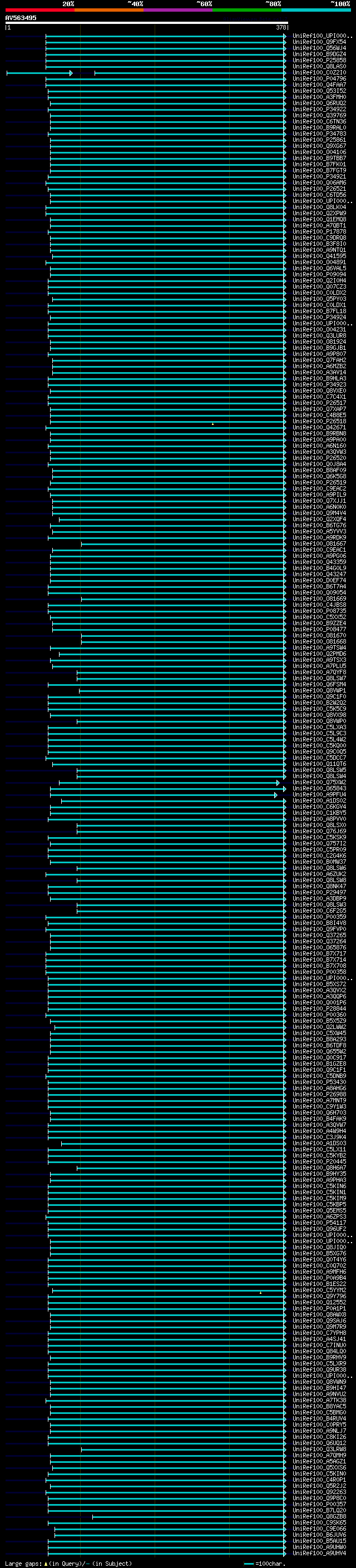
Task: Click the purple ~60% identity legend segment
Action: (179, 10)
